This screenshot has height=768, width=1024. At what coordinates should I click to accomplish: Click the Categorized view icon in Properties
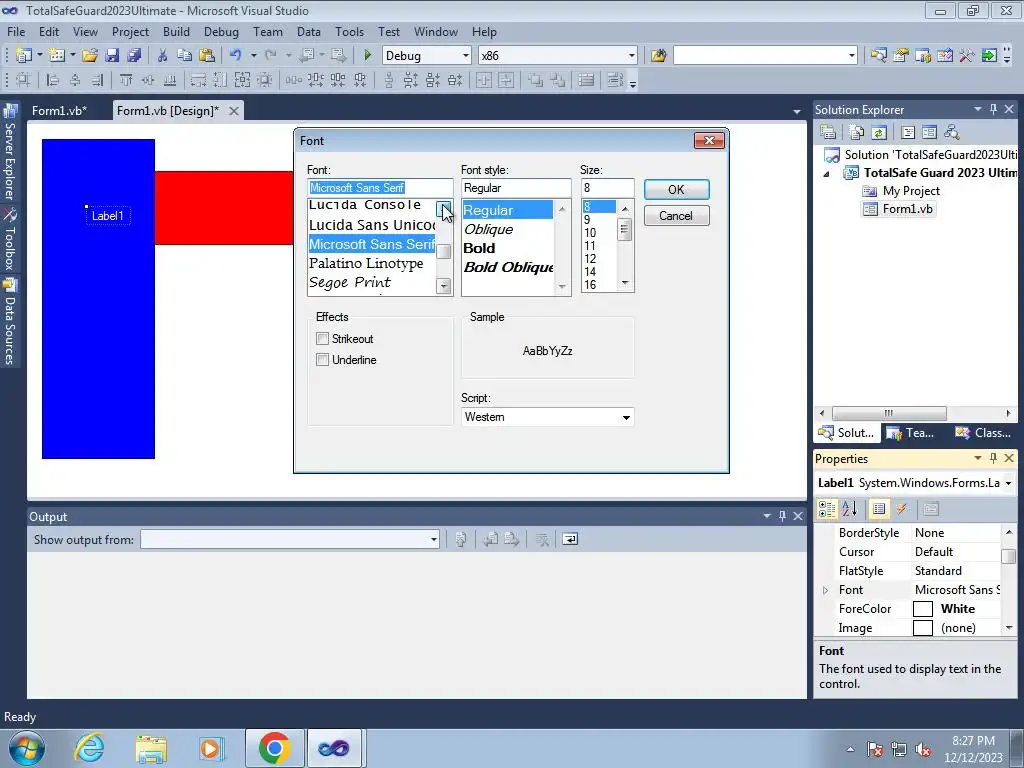pyautogui.click(x=827, y=509)
